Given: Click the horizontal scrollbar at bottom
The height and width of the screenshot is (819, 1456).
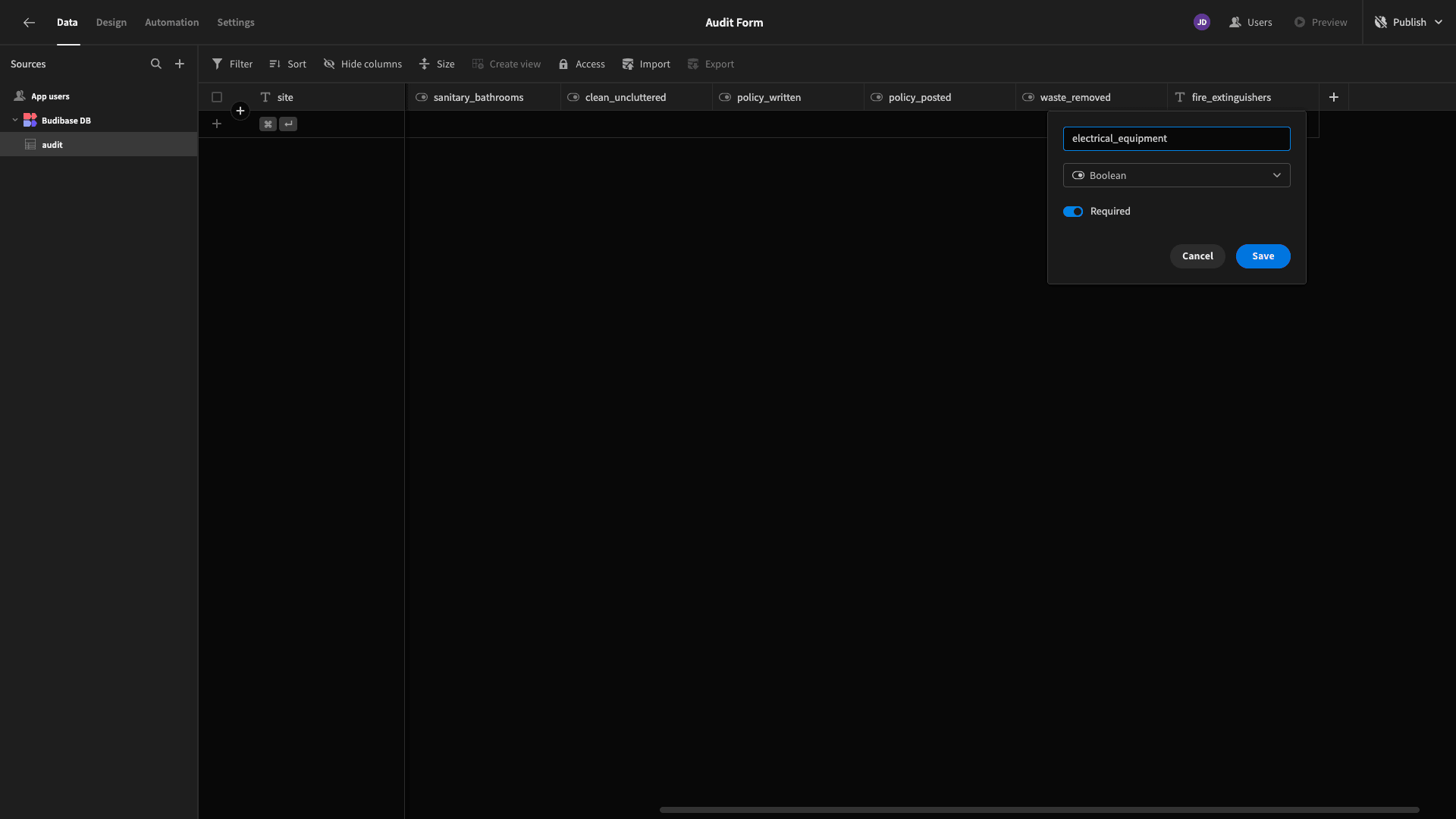Looking at the screenshot, I should coord(1039,810).
